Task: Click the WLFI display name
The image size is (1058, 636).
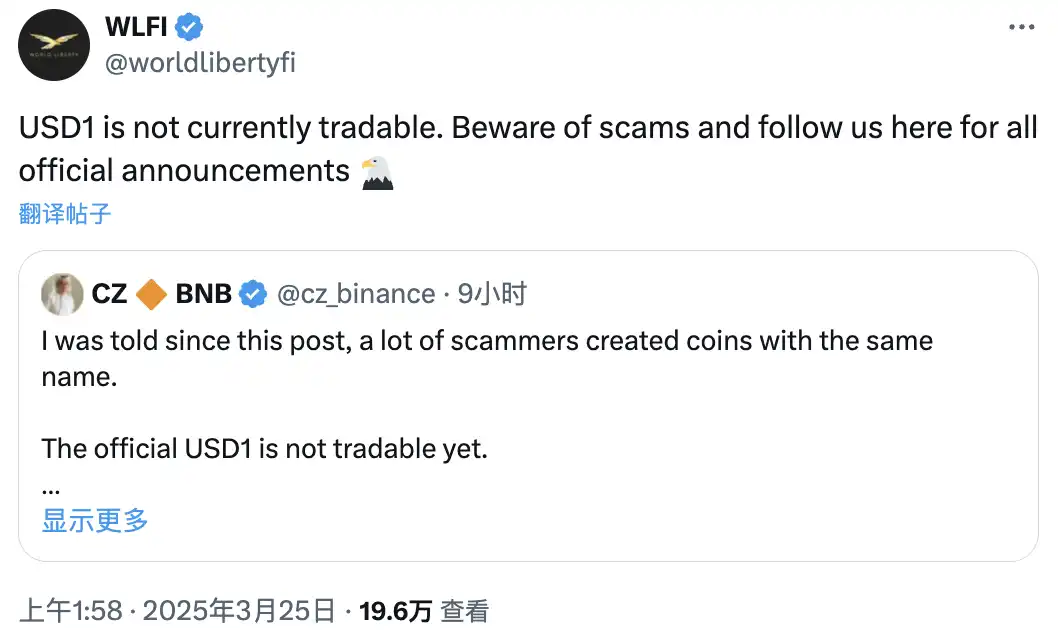Action: pos(138,27)
